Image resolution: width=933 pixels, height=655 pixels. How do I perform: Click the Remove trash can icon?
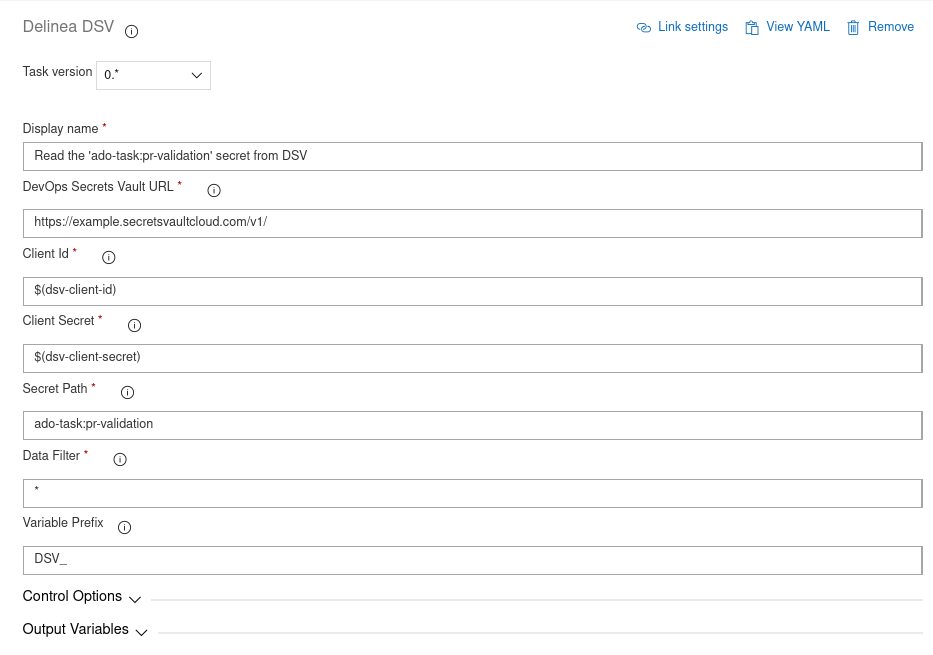pyautogui.click(x=853, y=27)
